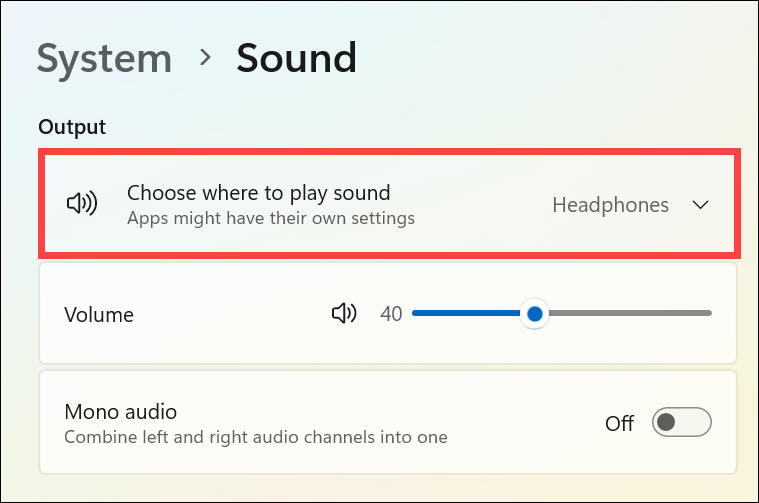Screen dimensions: 759x503
Task: Click the 'Choose where to play sound' label
Action: tap(258, 193)
